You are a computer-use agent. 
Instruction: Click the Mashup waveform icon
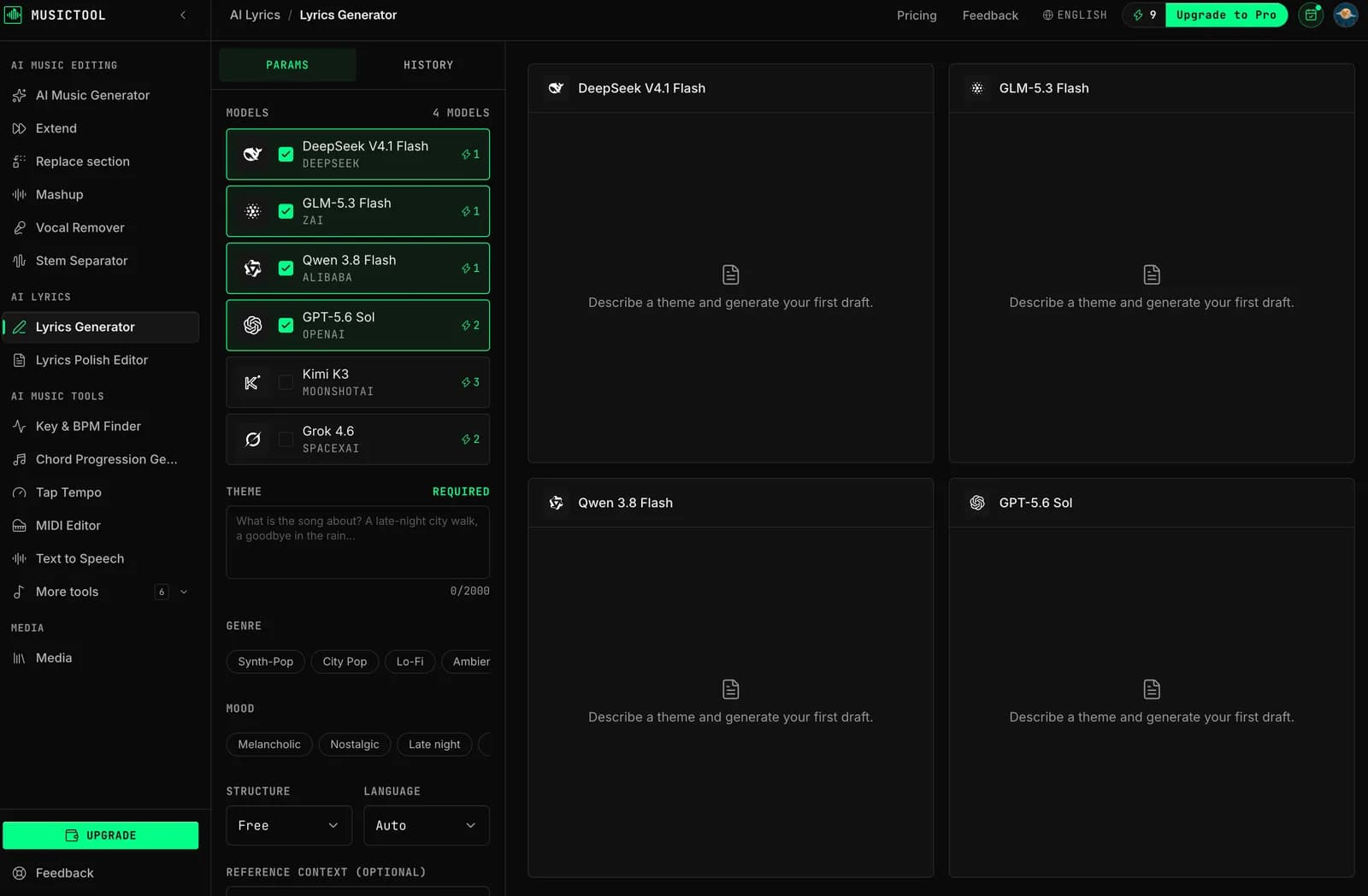pos(19,195)
